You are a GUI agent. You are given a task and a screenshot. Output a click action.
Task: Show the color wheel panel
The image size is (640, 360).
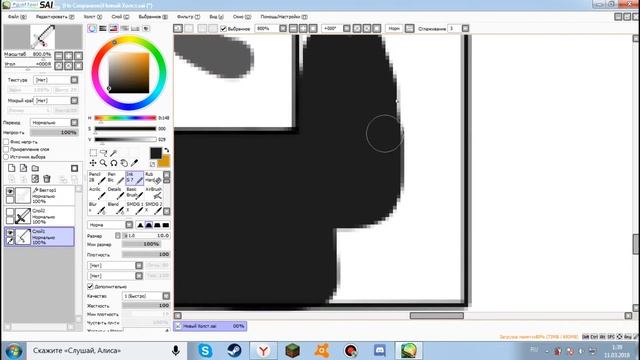(92, 28)
